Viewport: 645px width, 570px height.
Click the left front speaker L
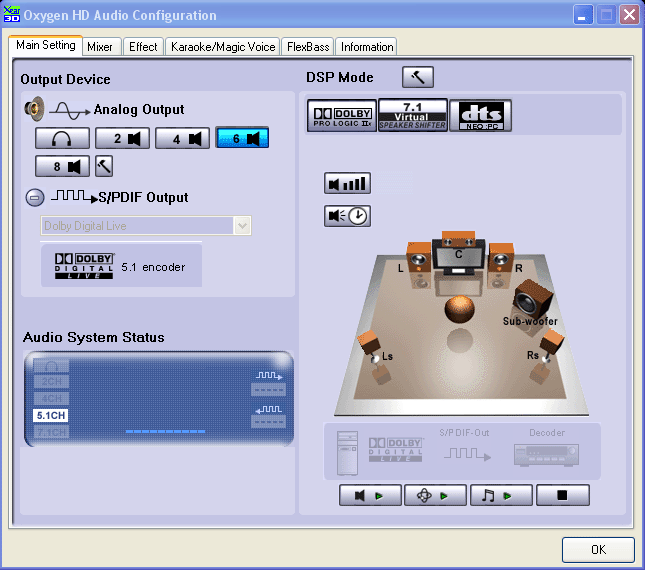pyautogui.click(x=418, y=257)
